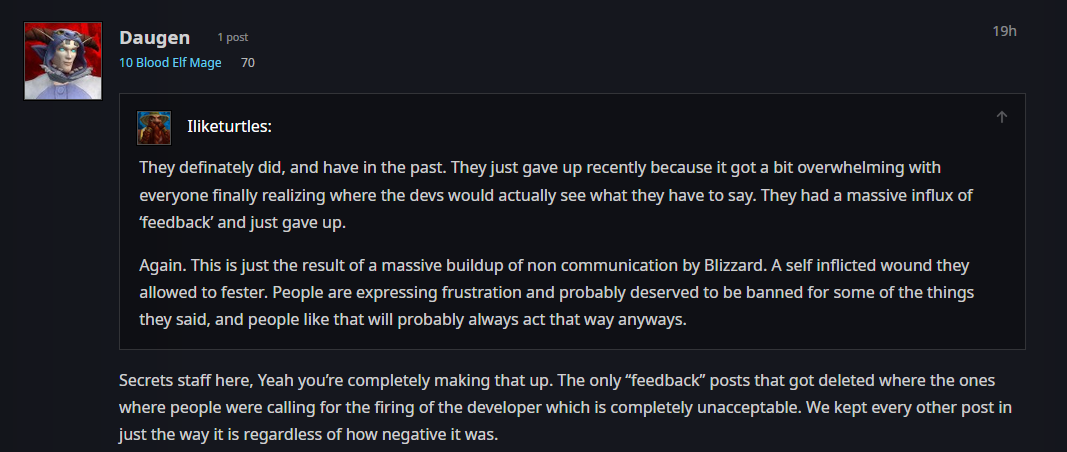
Task: Click the Iliketurtles: name in quote header
Action: [229, 127]
